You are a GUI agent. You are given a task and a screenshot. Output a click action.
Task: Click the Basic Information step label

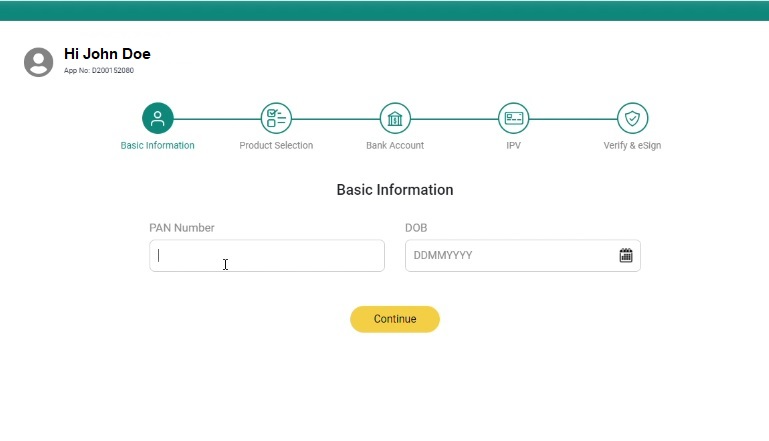(157, 145)
